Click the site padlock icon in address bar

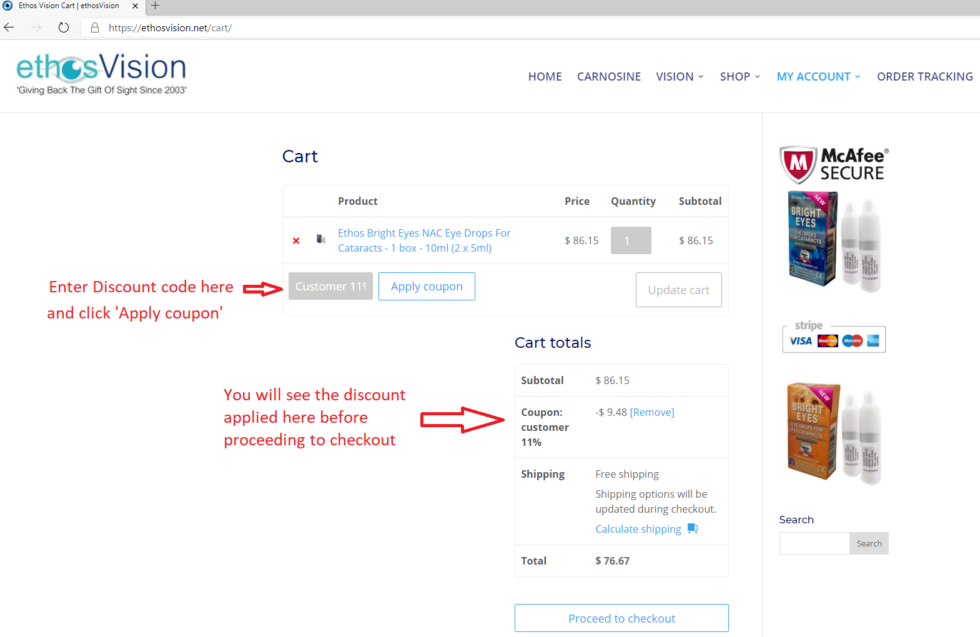coord(94,28)
